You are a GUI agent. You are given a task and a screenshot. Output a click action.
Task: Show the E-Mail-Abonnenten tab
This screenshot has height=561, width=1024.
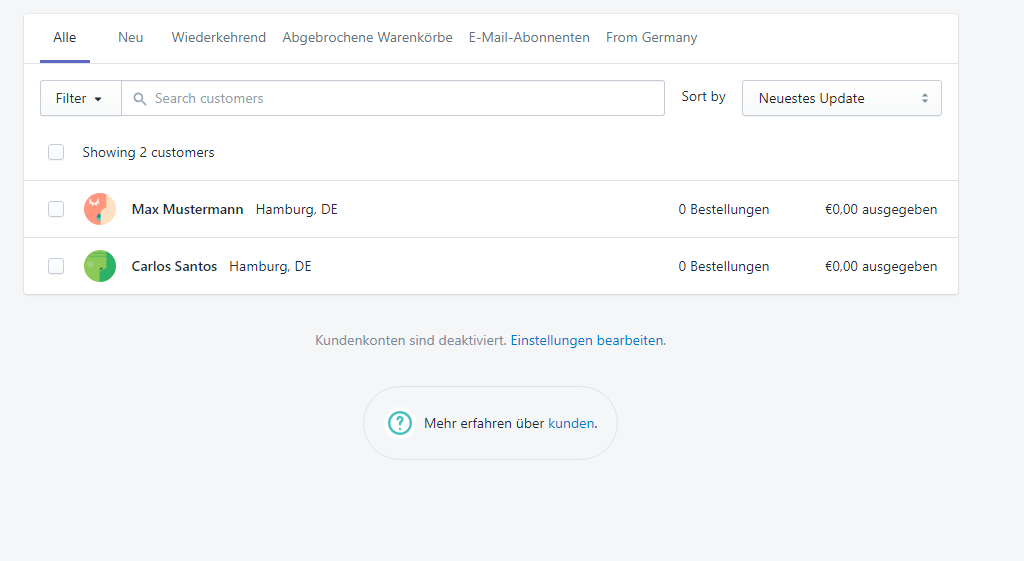529,38
